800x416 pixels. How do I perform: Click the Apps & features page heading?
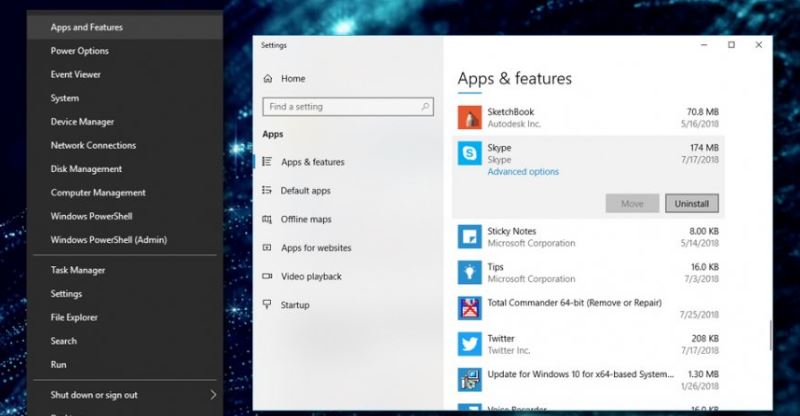click(x=514, y=79)
